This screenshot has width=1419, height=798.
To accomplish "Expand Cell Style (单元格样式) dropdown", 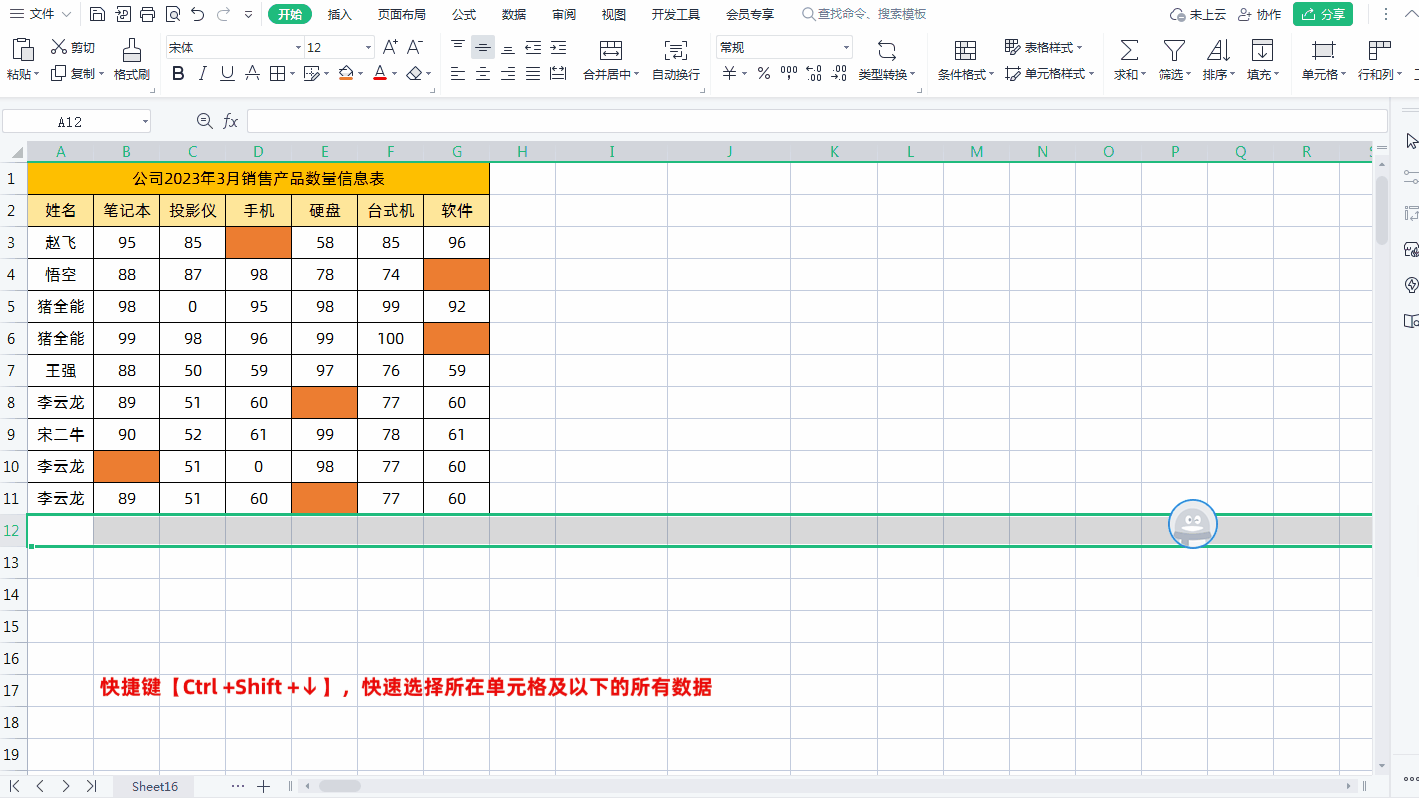I will pos(1091,74).
